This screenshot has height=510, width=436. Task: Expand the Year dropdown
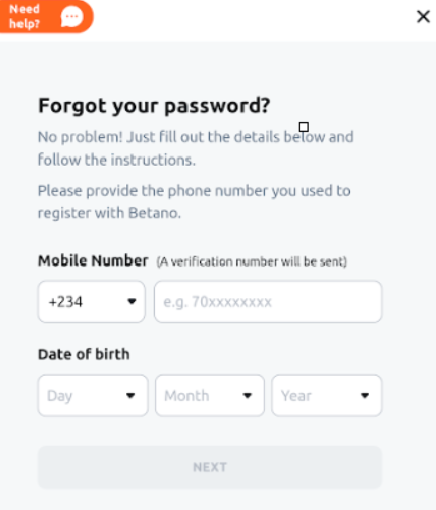point(327,395)
